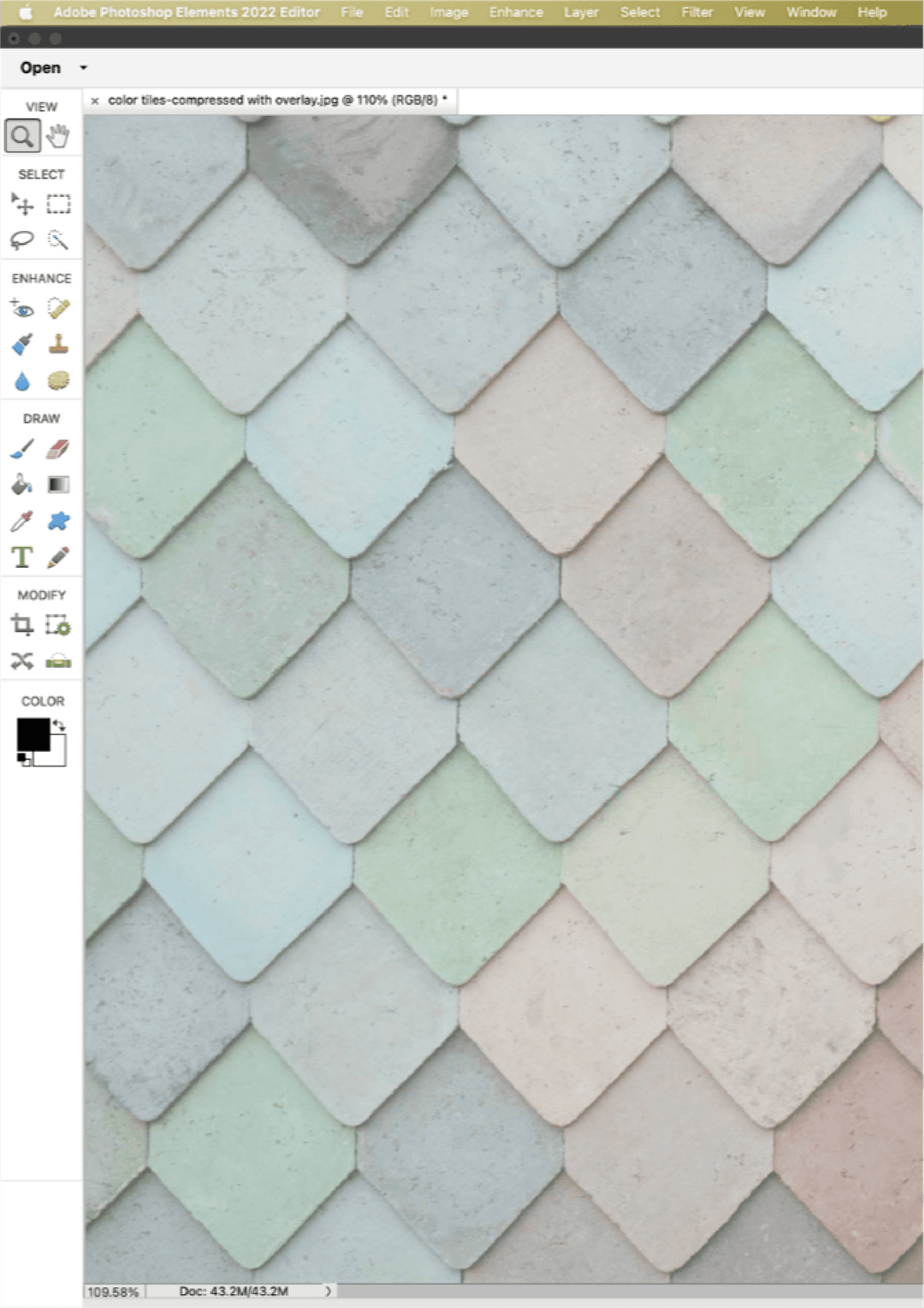Open the Filter menu
Screen dimensions: 924x1308
tap(696, 12)
